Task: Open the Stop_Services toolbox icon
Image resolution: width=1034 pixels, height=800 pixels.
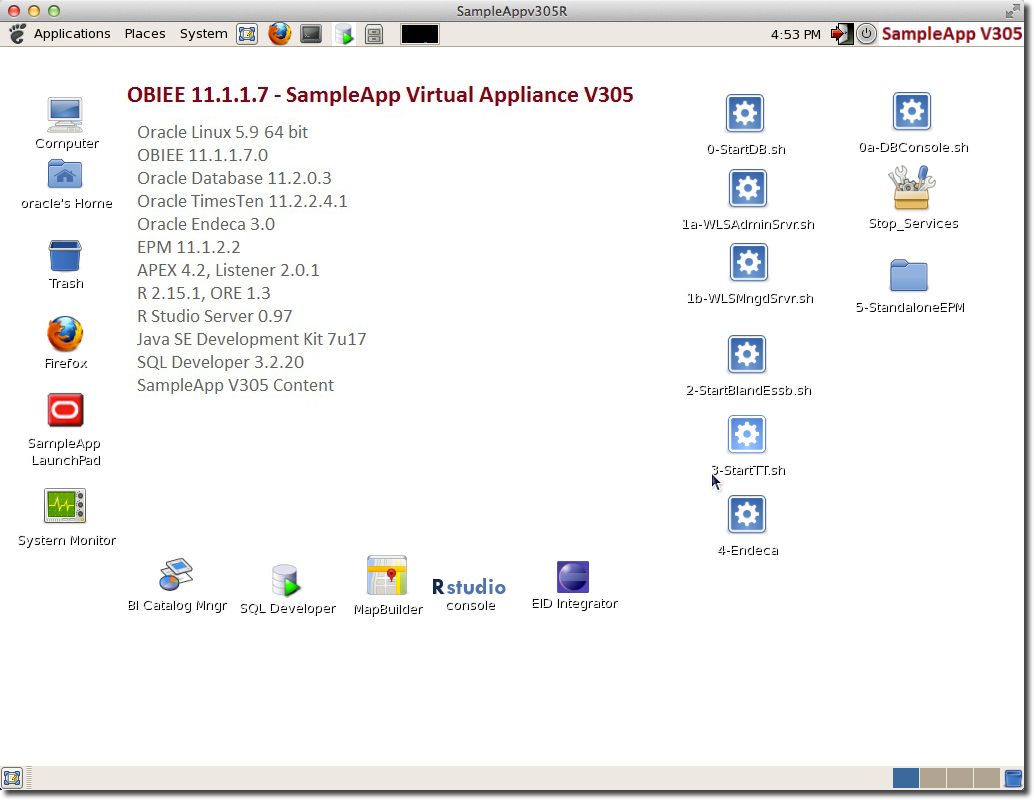Action: coord(911,187)
